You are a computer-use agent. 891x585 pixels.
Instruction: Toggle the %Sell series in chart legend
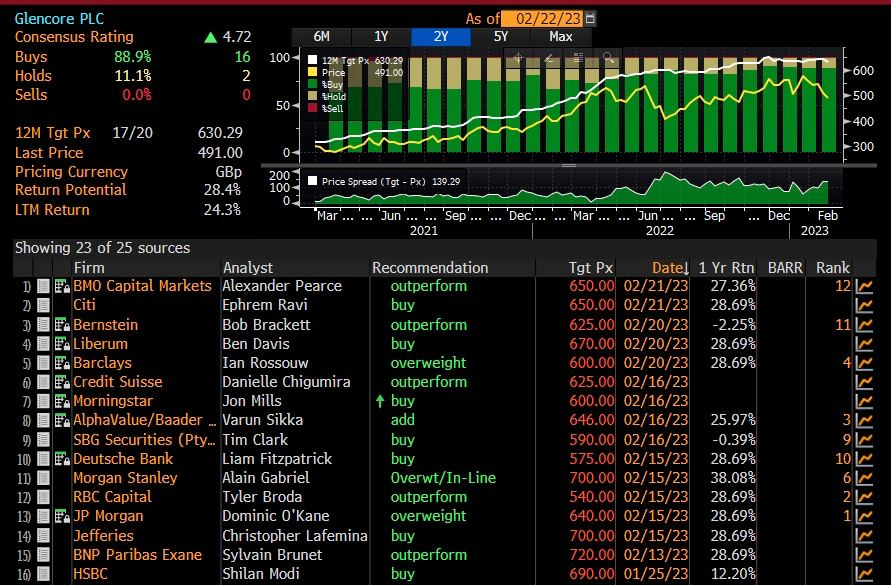point(312,108)
